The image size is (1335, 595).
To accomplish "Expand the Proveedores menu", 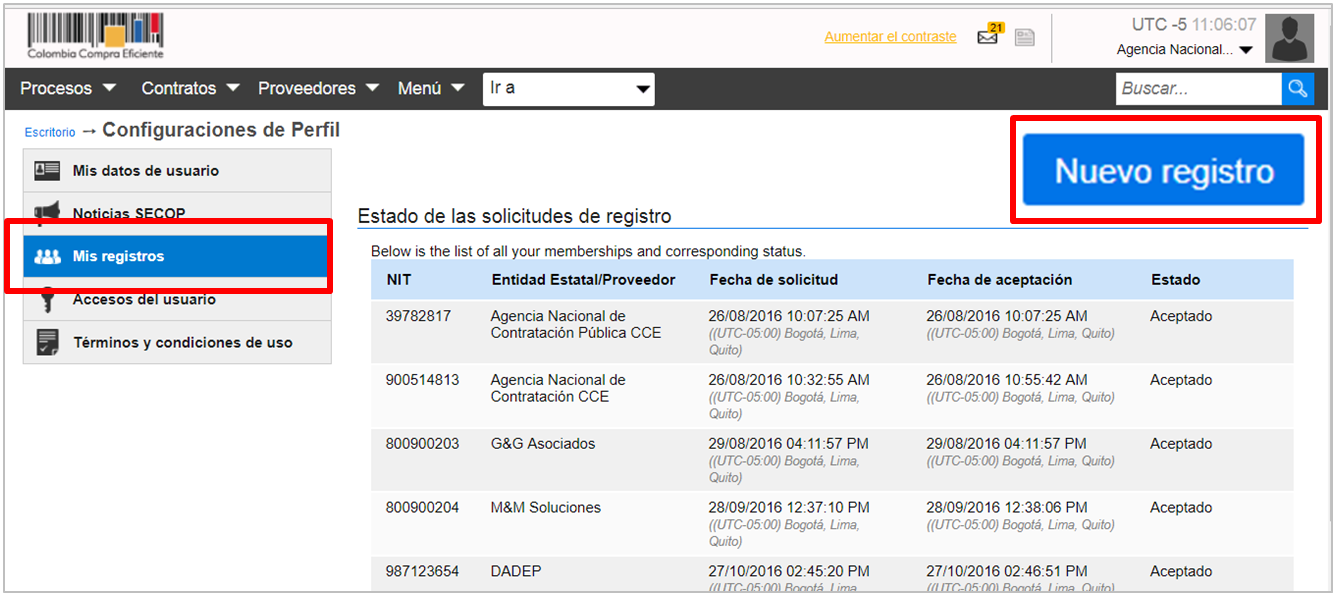I will [x=318, y=89].
